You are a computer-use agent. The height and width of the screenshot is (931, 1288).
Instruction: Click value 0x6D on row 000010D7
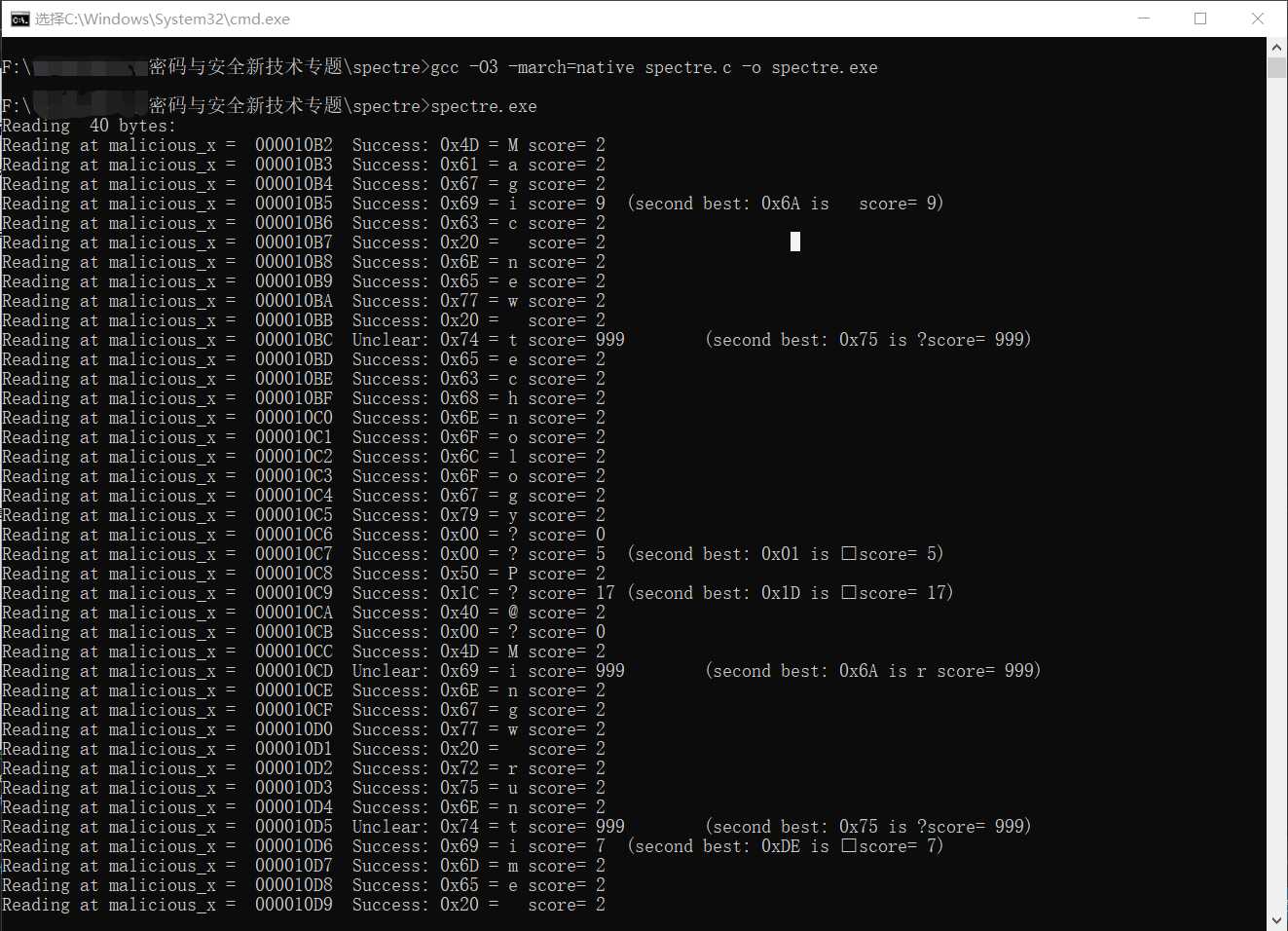[x=460, y=866]
